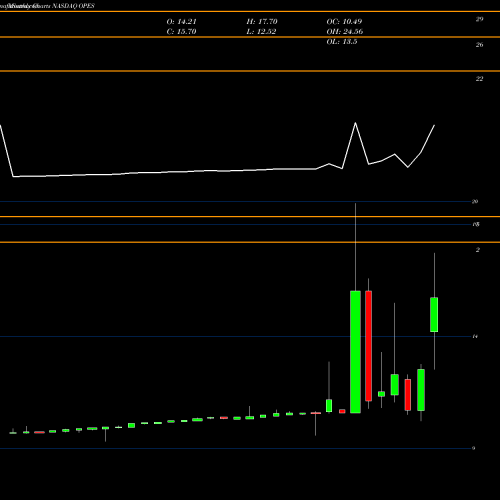This screenshot has height=500, width=500.
Task: Select the last green candle above 14
Action: 434,315
